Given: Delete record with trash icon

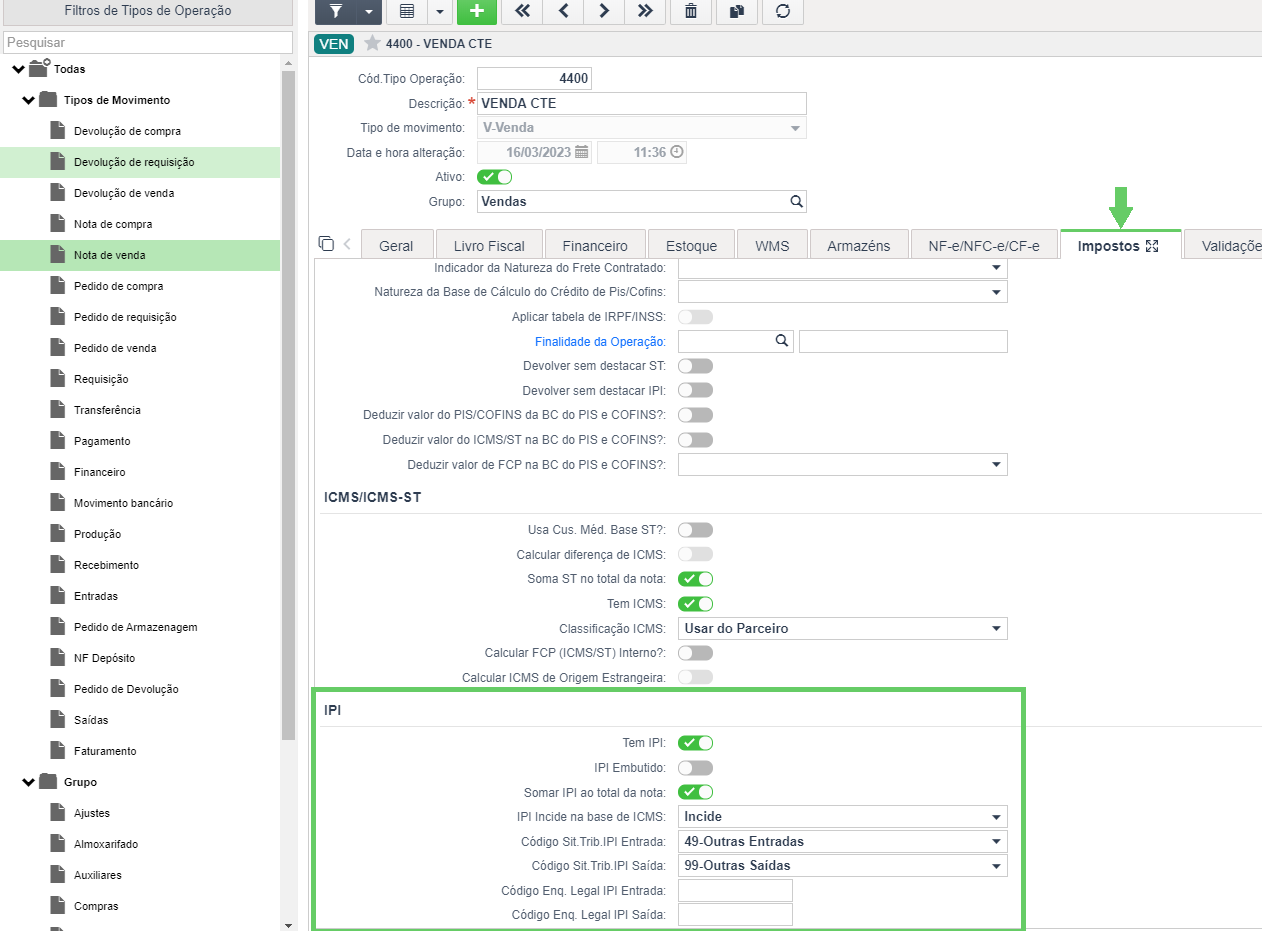Looking at the screenshot, I should click(x=691, y=11).
